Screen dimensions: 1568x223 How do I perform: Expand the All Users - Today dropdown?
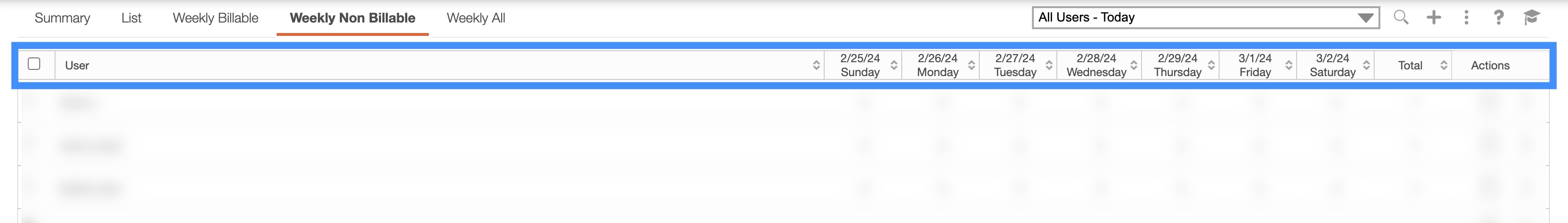(x=1366, y=18)
